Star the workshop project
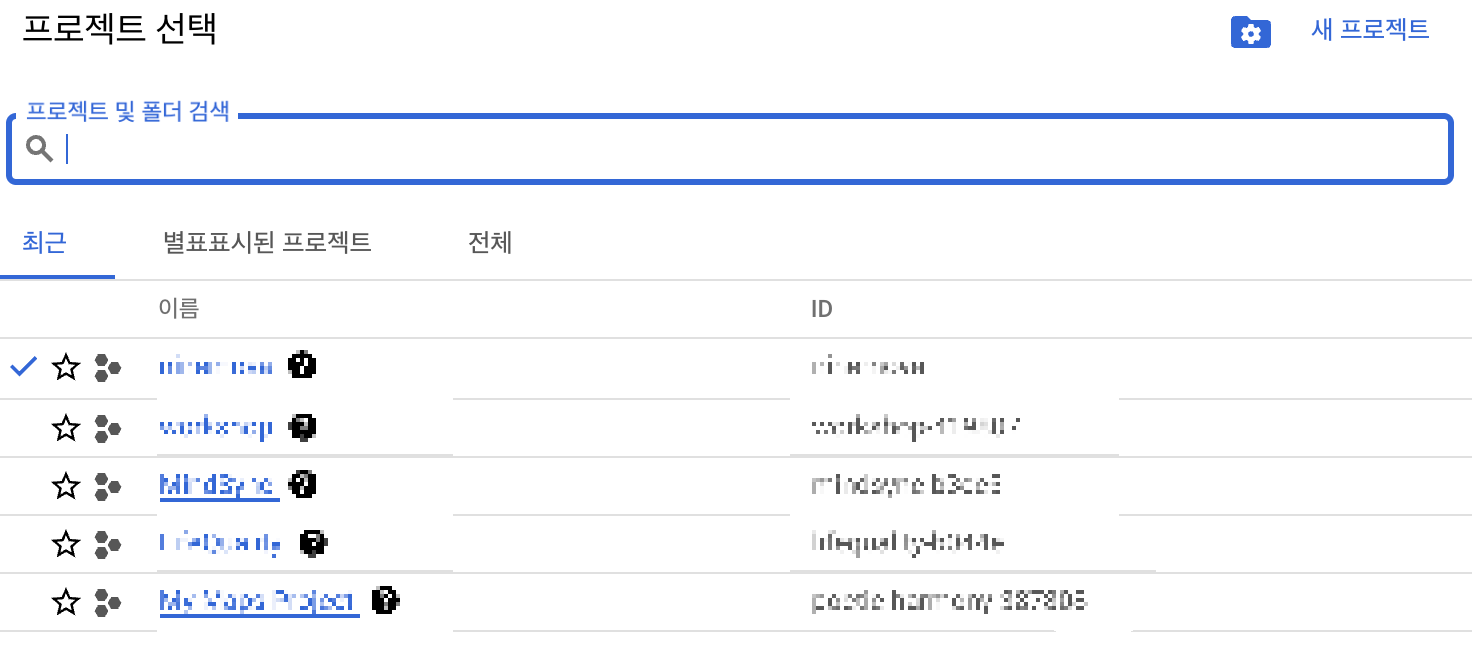 click(x=66, y=429)
